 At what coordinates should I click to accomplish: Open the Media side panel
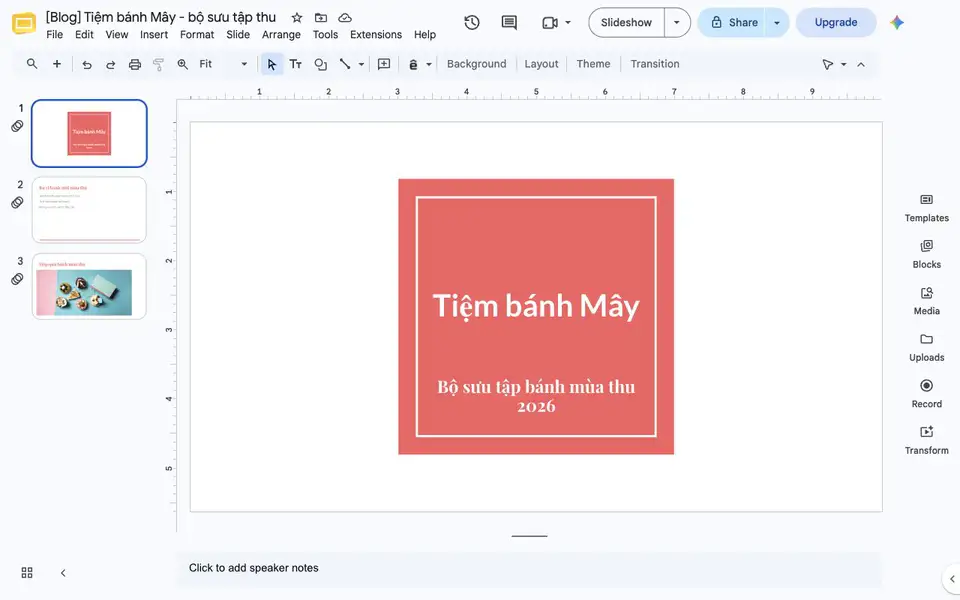point(926,301)
